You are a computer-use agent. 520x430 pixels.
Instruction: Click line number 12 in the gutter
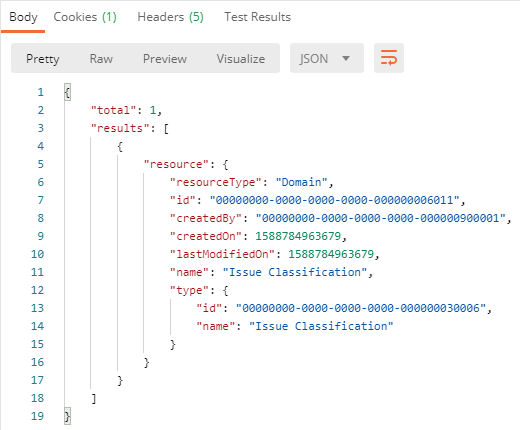[37, 290]
